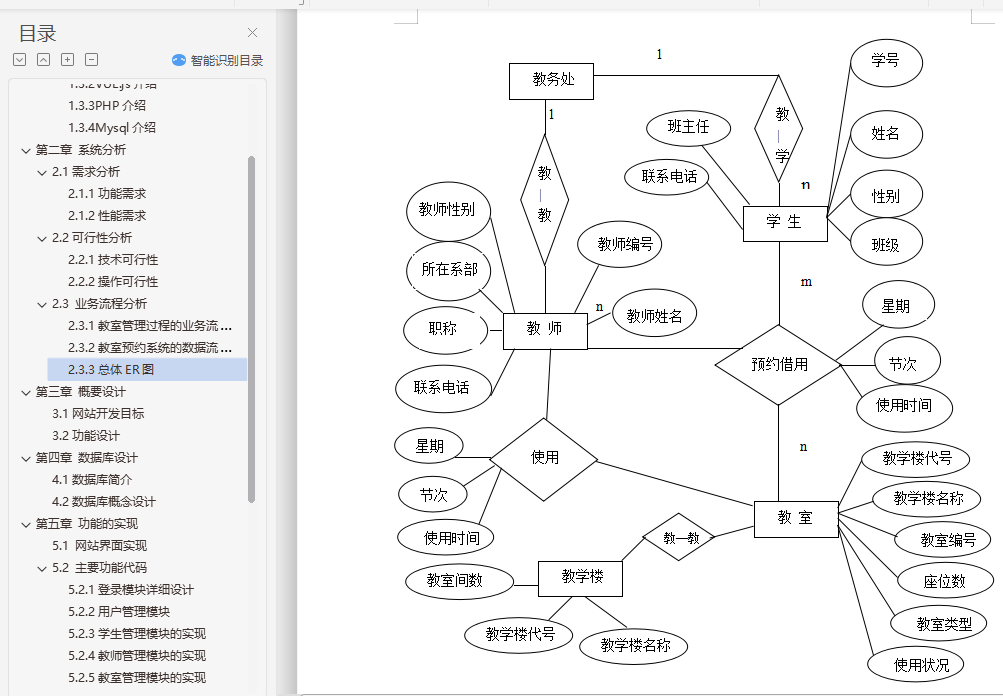Go to 5.2 主要功能代码 section
Viewport: 1003px width, 696px height.
pos(99,567)
